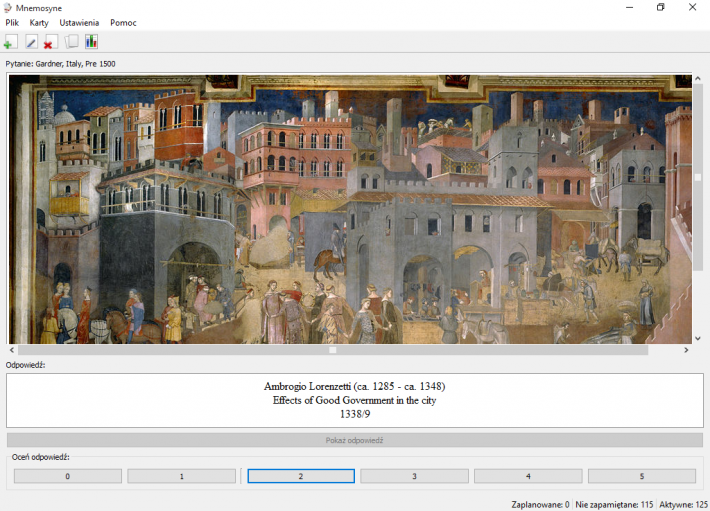Click the 1338/9 date text
710x511 pixels.
pos(355,414)
